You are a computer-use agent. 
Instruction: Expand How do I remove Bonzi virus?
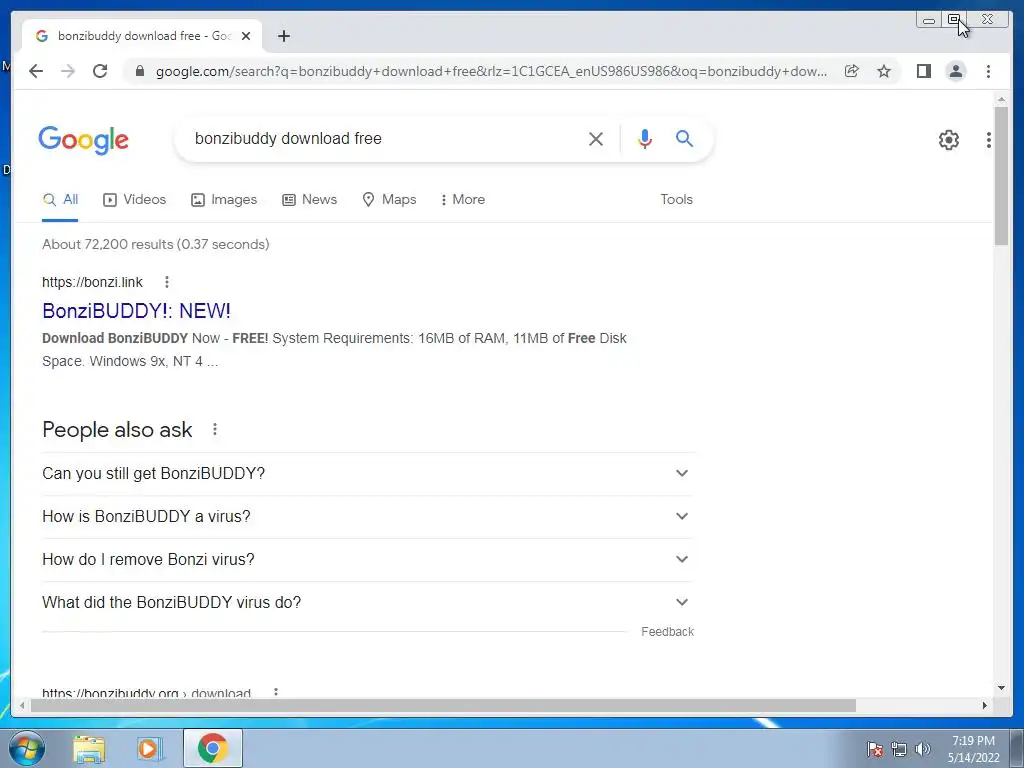(368, 560)
